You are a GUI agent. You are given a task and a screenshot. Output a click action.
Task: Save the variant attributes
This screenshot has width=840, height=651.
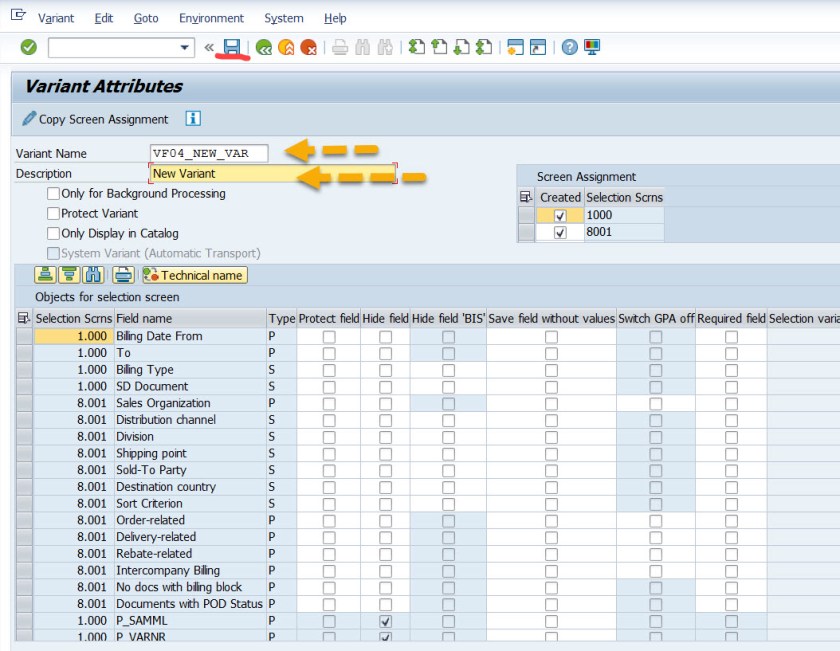[232, 47]
